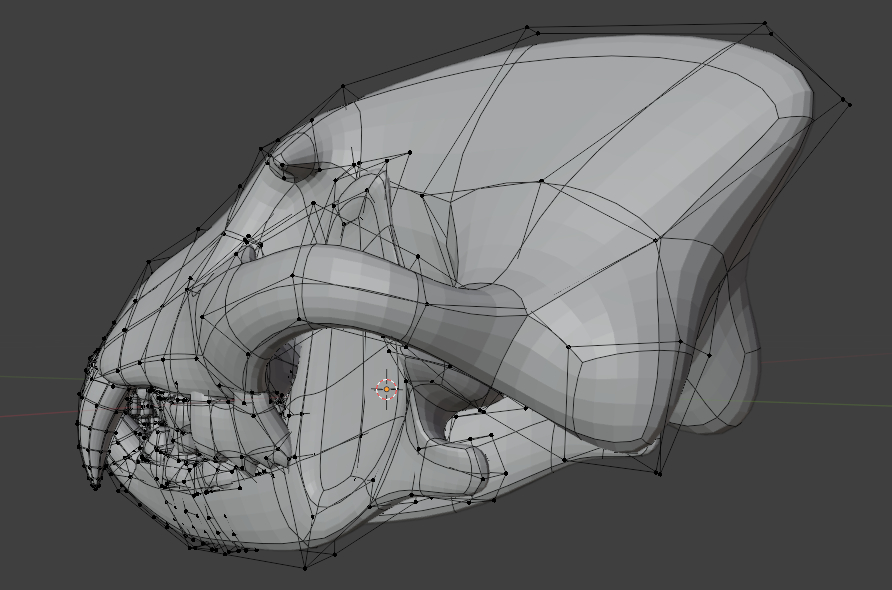Screen dimensions: 892x590
Task: Select the lowest cage vertex under the jaw
Action: coord(305,567)
